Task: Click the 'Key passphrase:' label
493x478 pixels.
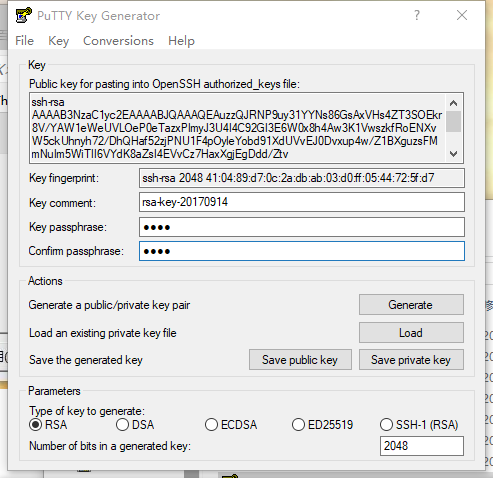Action: (68, 227)
